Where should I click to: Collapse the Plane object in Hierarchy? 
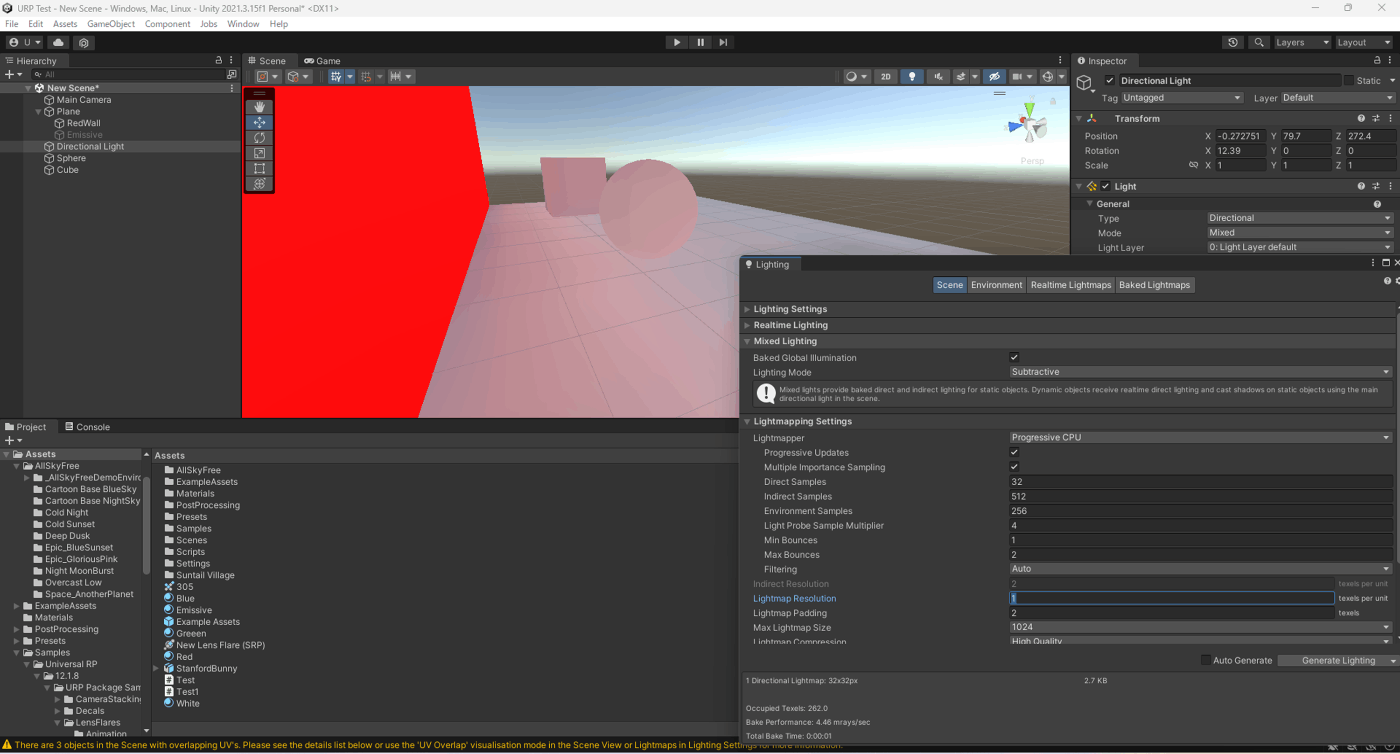(x=38, y=111)
